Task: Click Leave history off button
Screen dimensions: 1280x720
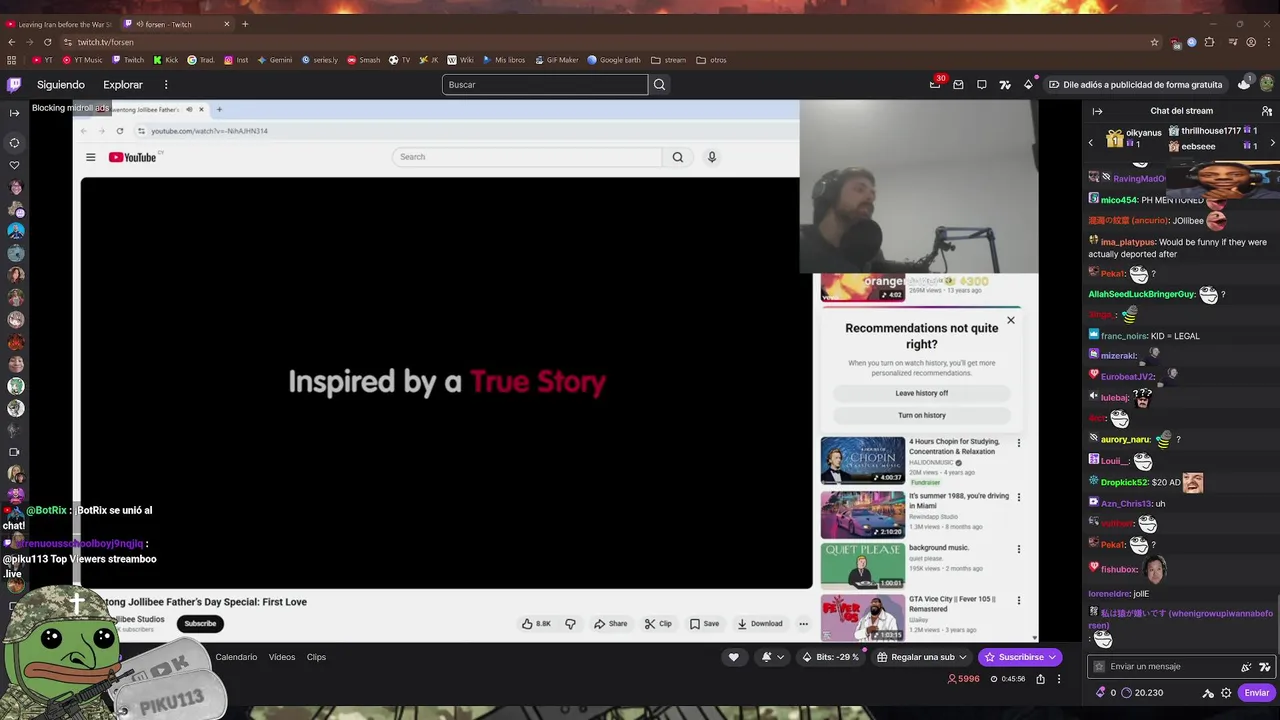Action: point(921,393)
